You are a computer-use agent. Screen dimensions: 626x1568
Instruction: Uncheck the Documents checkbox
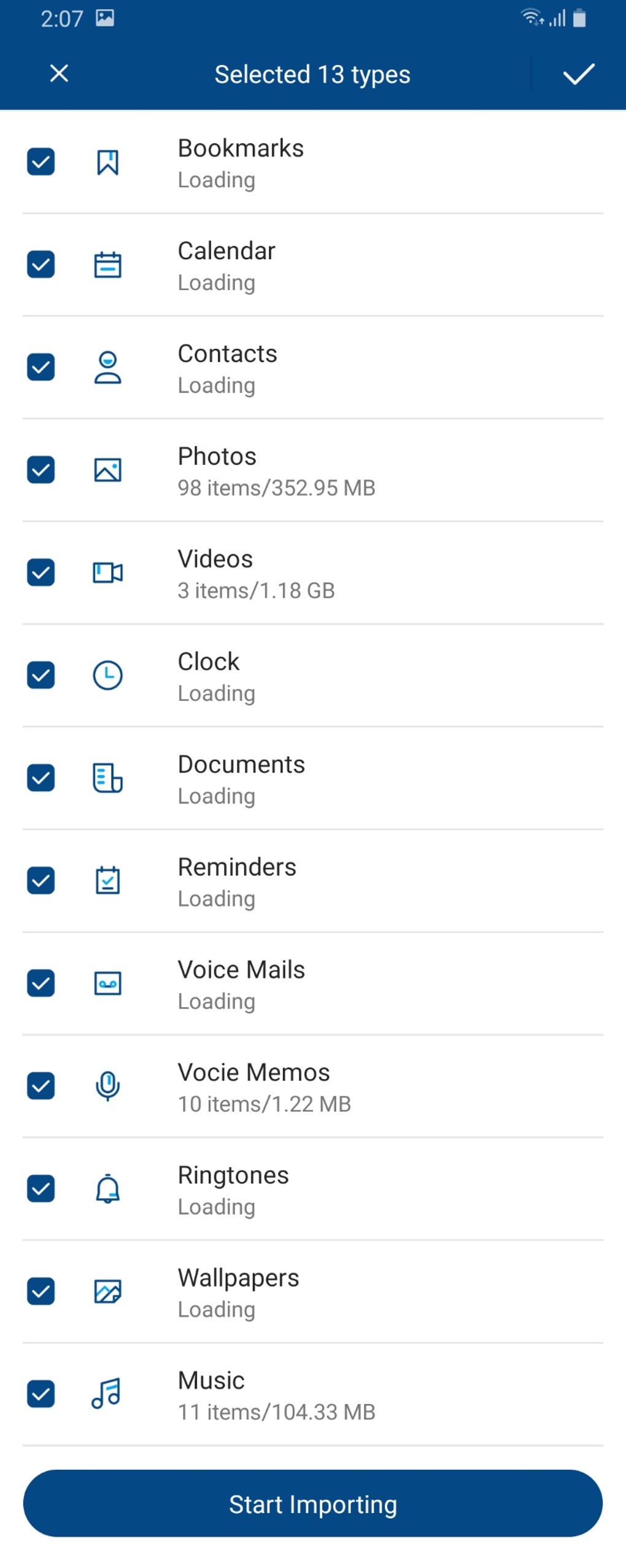click(41, 778)
